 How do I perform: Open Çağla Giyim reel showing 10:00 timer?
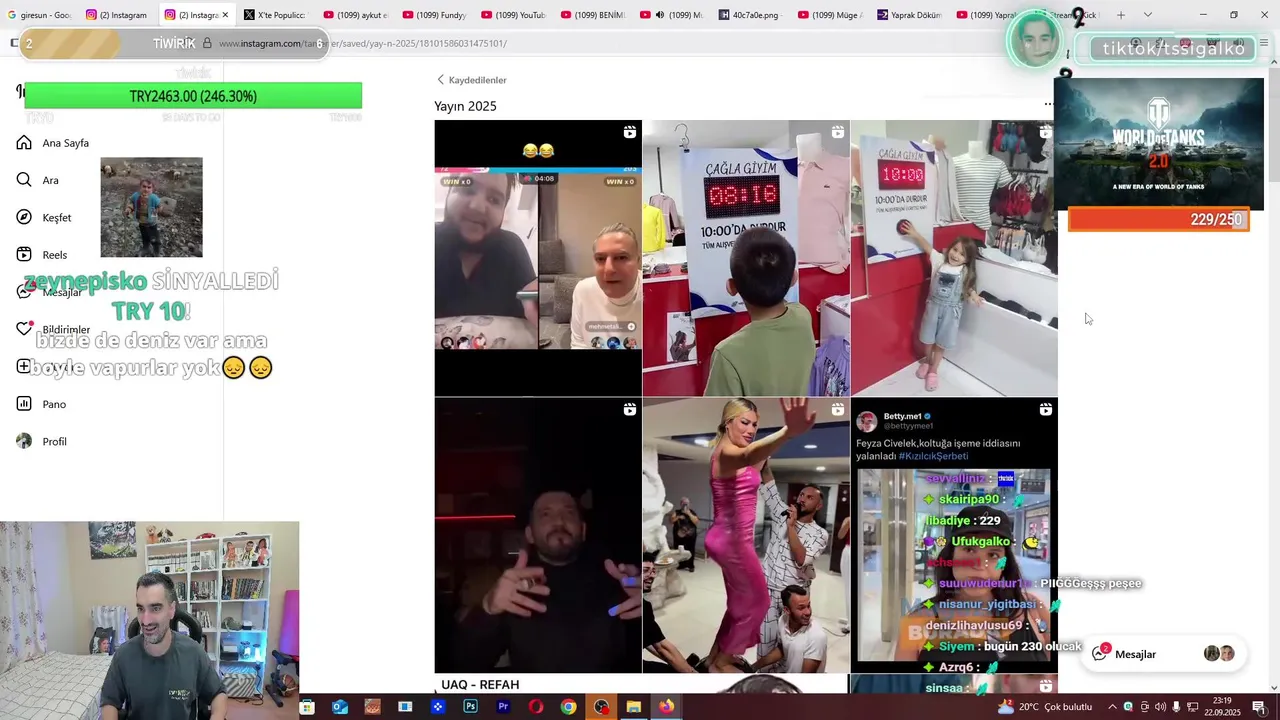point(954,258)
